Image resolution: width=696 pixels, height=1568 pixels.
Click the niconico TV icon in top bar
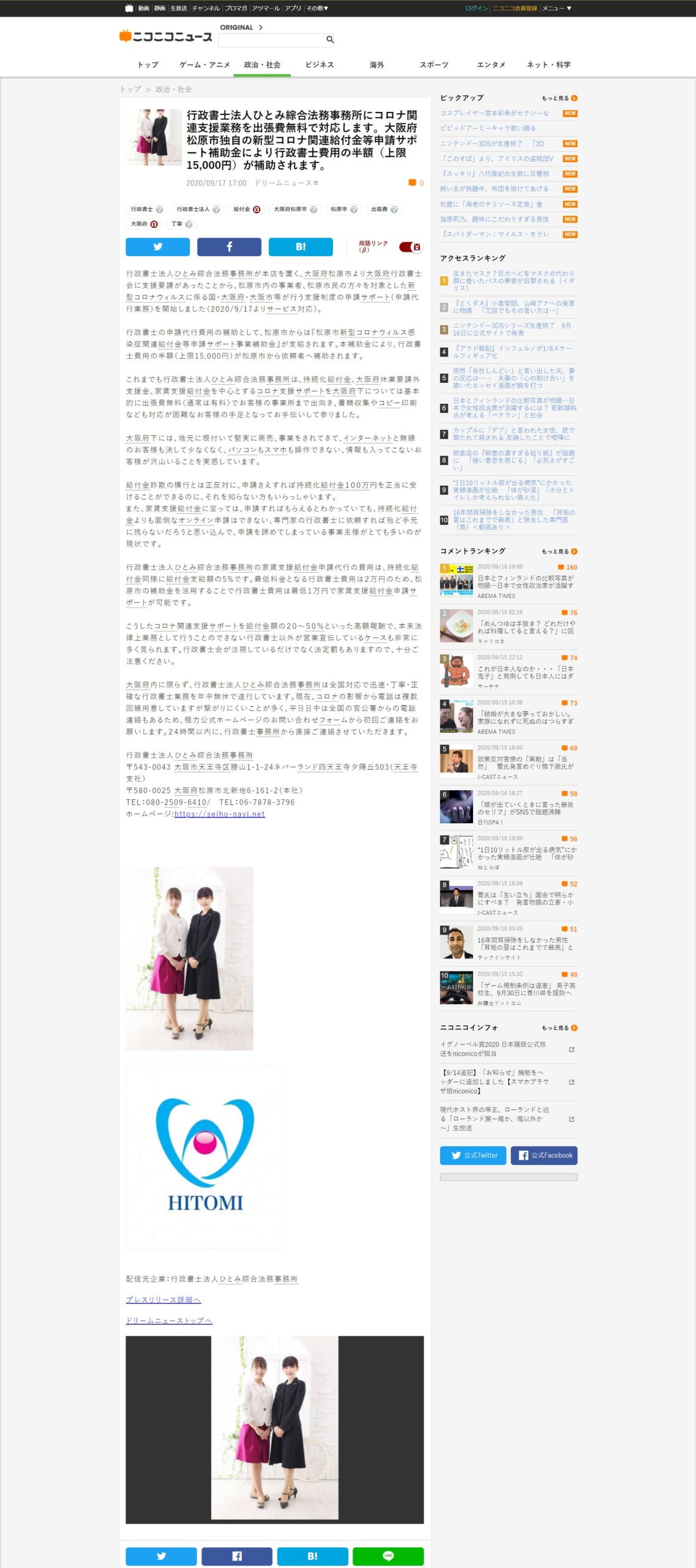tap(129, 8)
